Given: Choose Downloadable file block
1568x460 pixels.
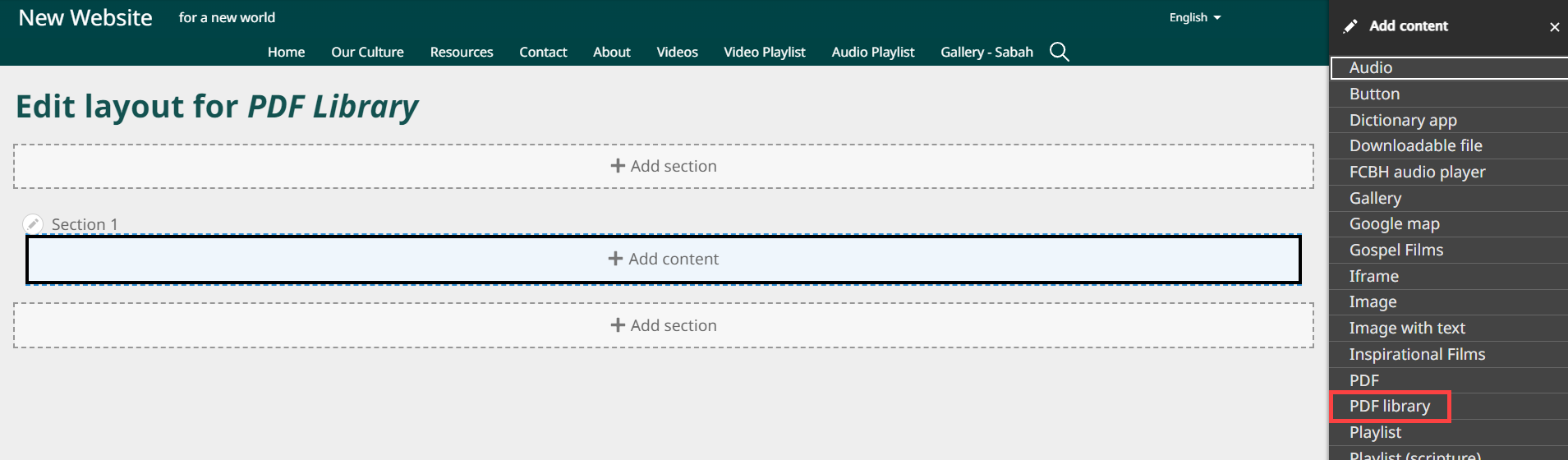Looking at the screenshot, I should (1449, 145).
